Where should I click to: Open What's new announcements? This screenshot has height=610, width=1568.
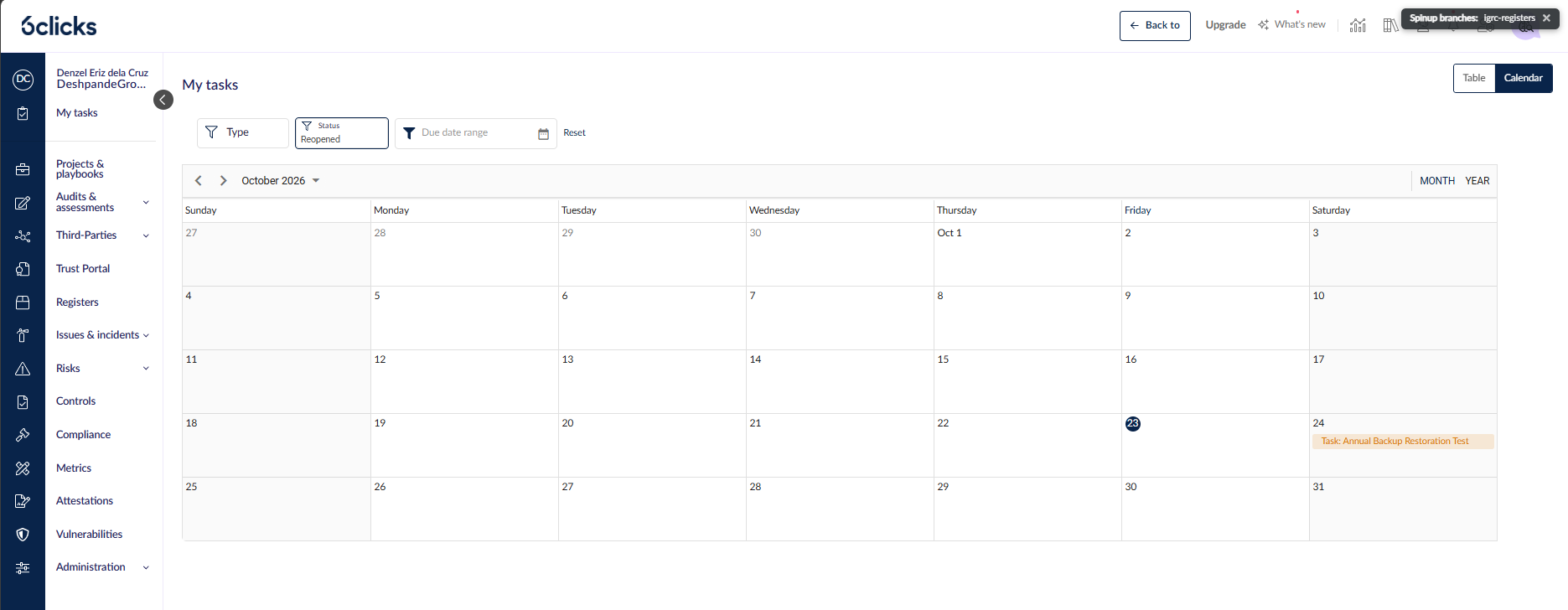(1292, 24)
